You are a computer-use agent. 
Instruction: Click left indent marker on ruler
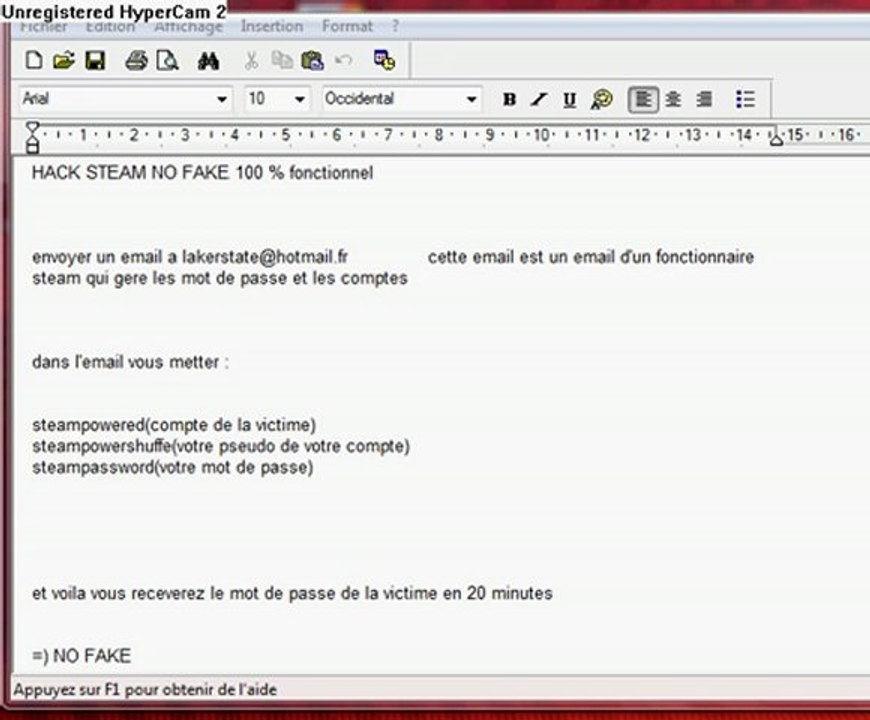click(33, 138)
